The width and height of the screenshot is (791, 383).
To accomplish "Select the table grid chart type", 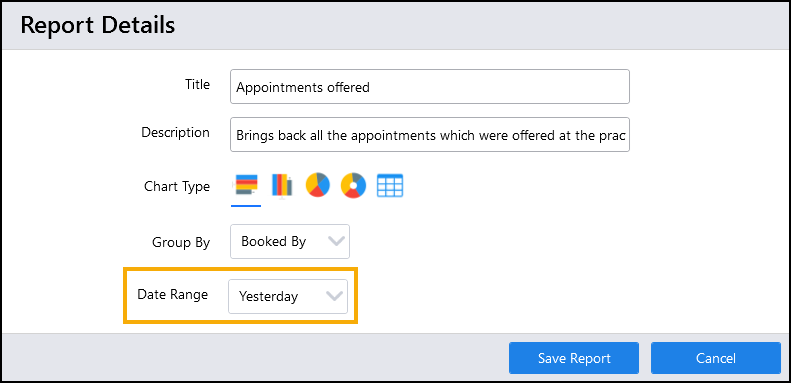I will coord(390,185).
